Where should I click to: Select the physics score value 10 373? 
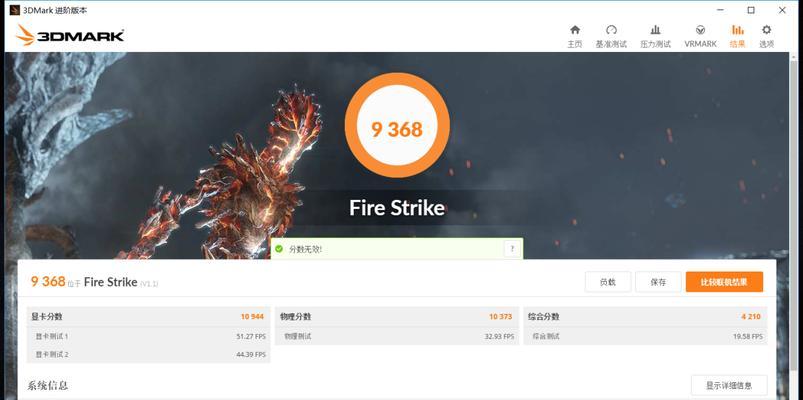click(x=500, y=317)
